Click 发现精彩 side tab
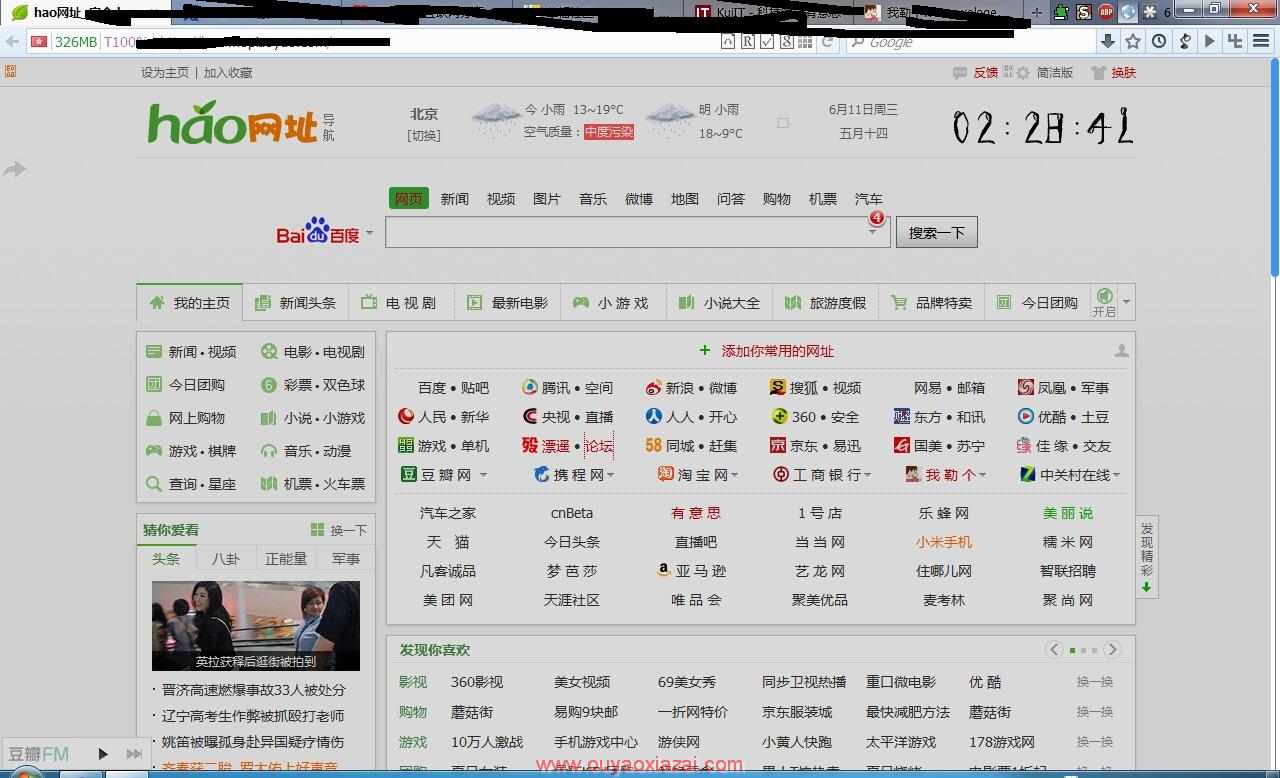This screenshot has width=1280, height=778. pyautogui.click(x=1147, y=557)
